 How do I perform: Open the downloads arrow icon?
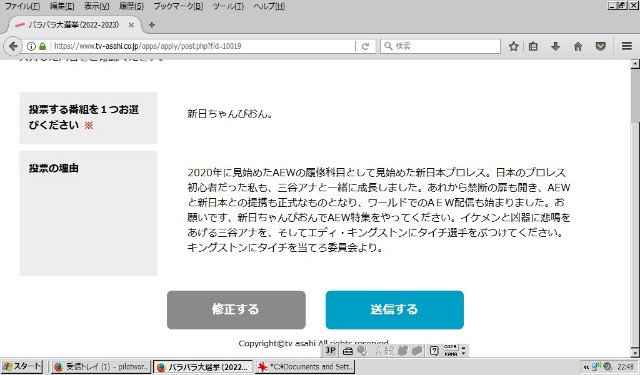coord(555,47)
